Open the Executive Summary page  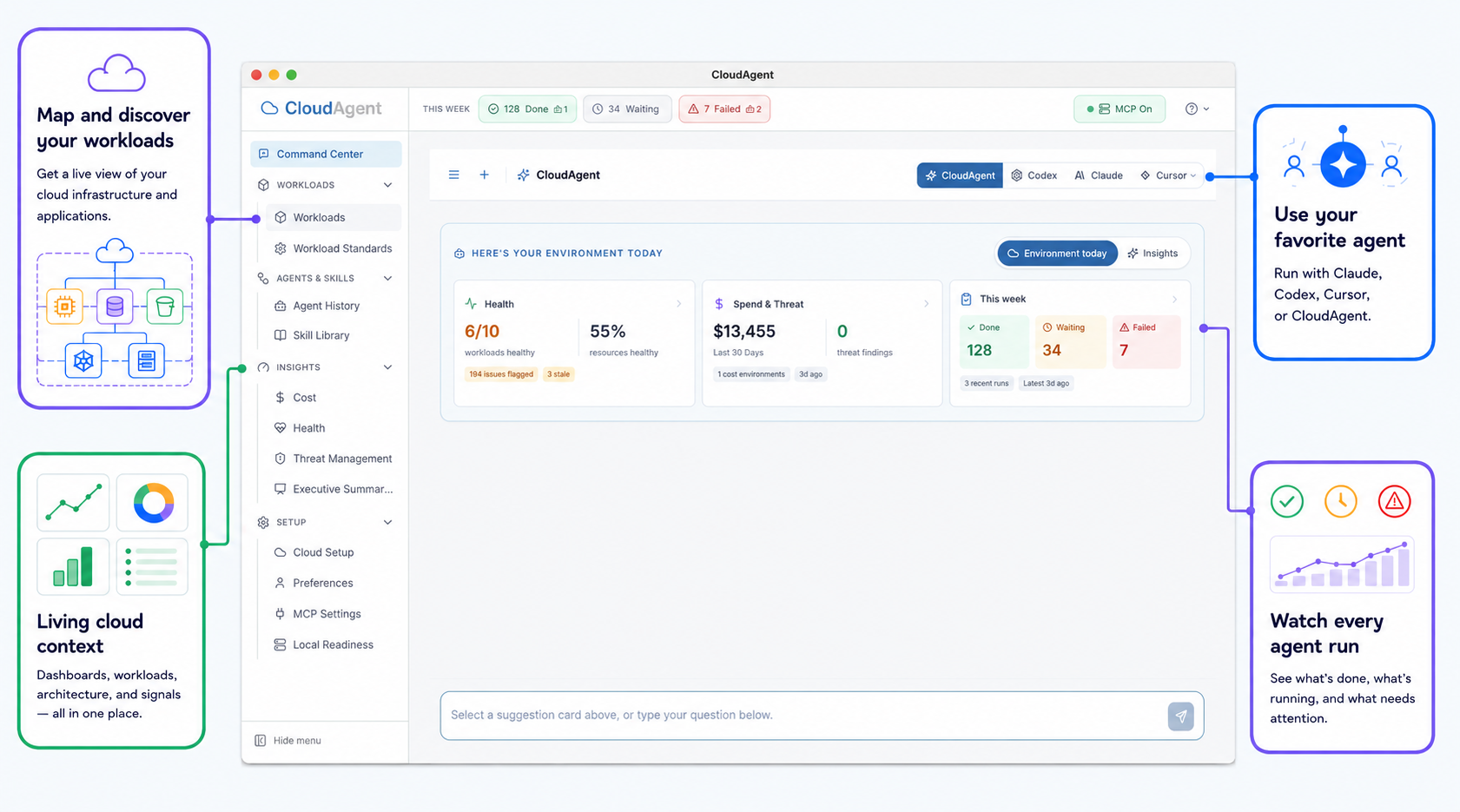point(333,489)
